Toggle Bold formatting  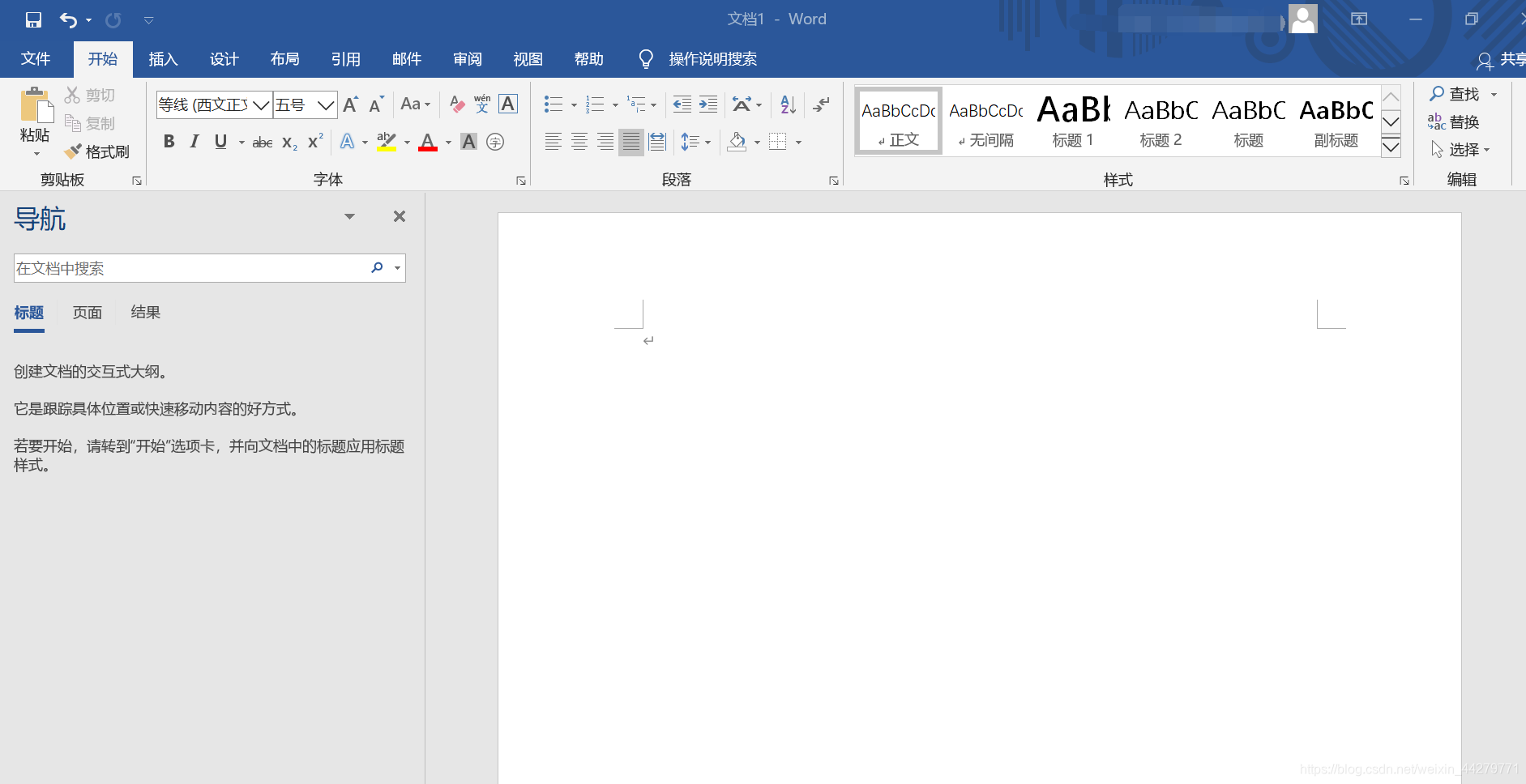click(x=169, y=142)
